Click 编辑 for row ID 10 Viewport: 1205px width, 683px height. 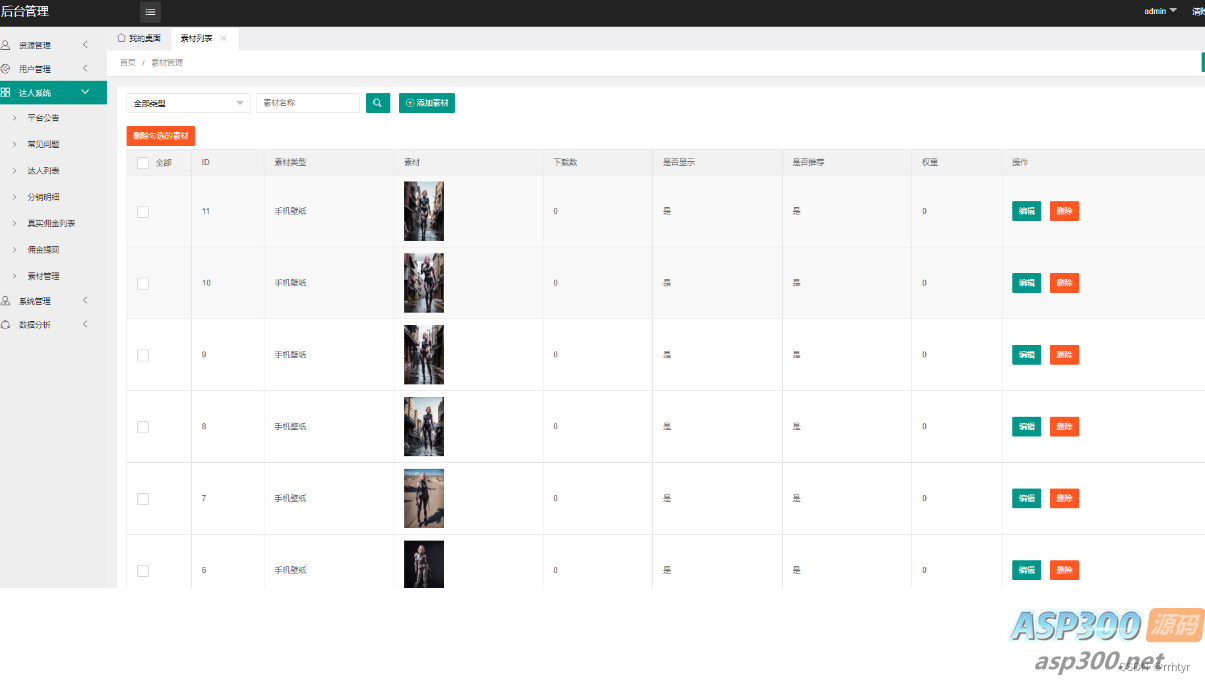click(x=1026, y=283)
